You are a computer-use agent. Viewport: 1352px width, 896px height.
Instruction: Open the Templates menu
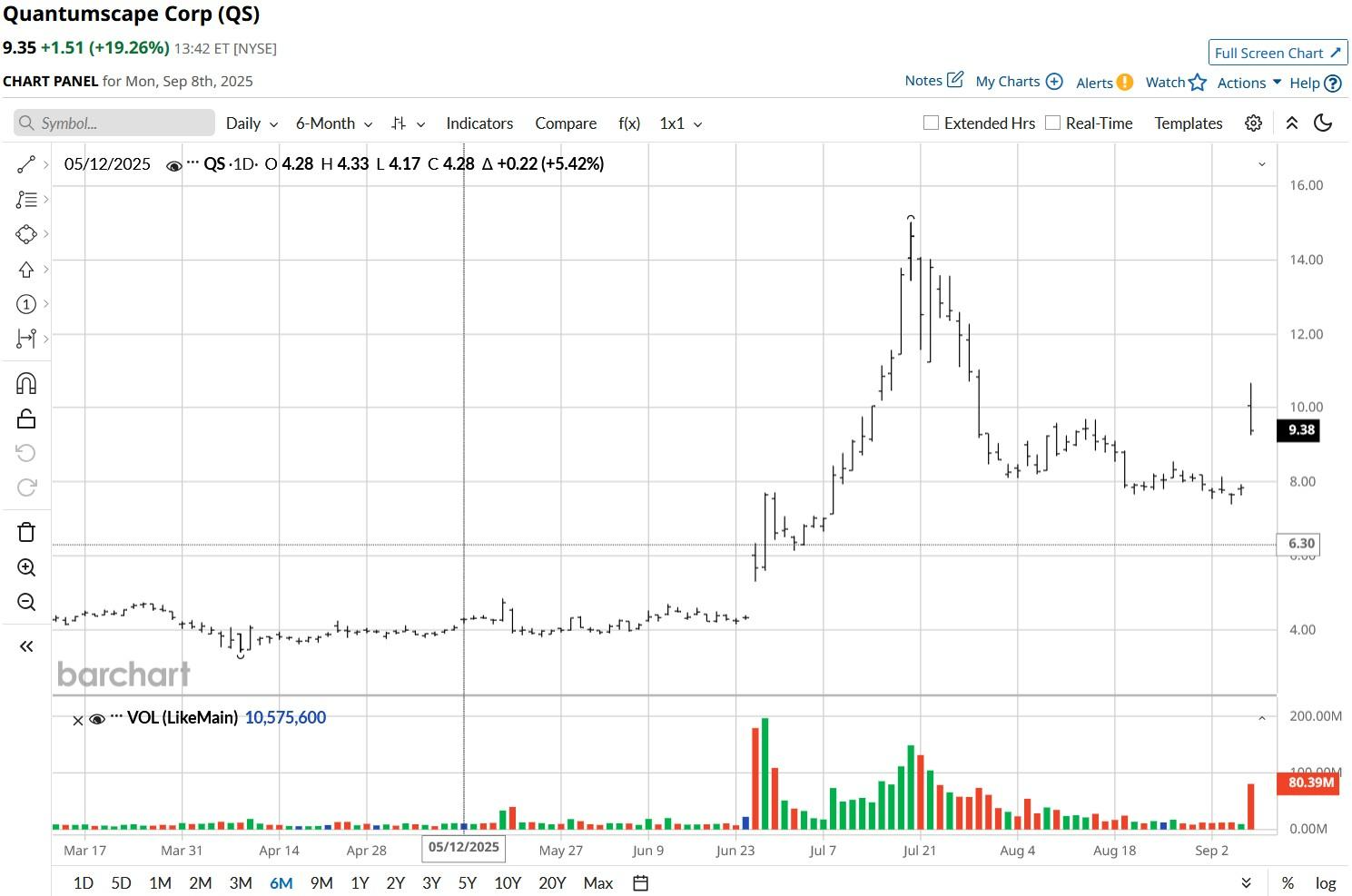pos(1189,123)
